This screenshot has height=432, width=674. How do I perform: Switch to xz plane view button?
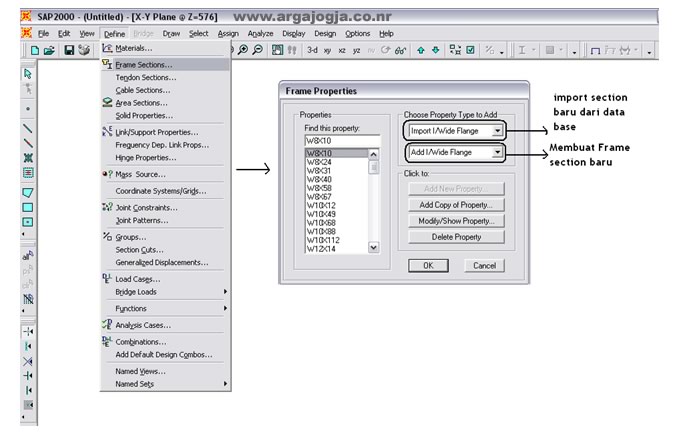click(x=342, y=51)
